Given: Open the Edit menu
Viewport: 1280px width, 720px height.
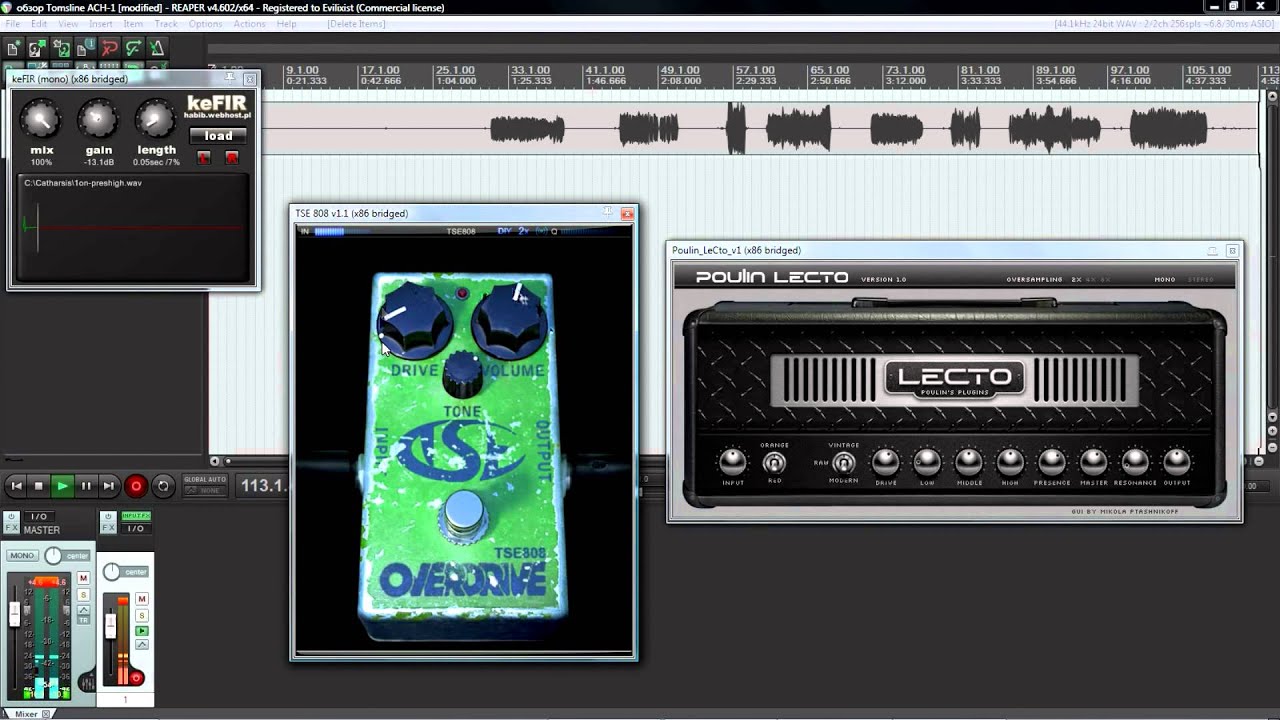Looking at the screenshot, I should click(38, 24).
